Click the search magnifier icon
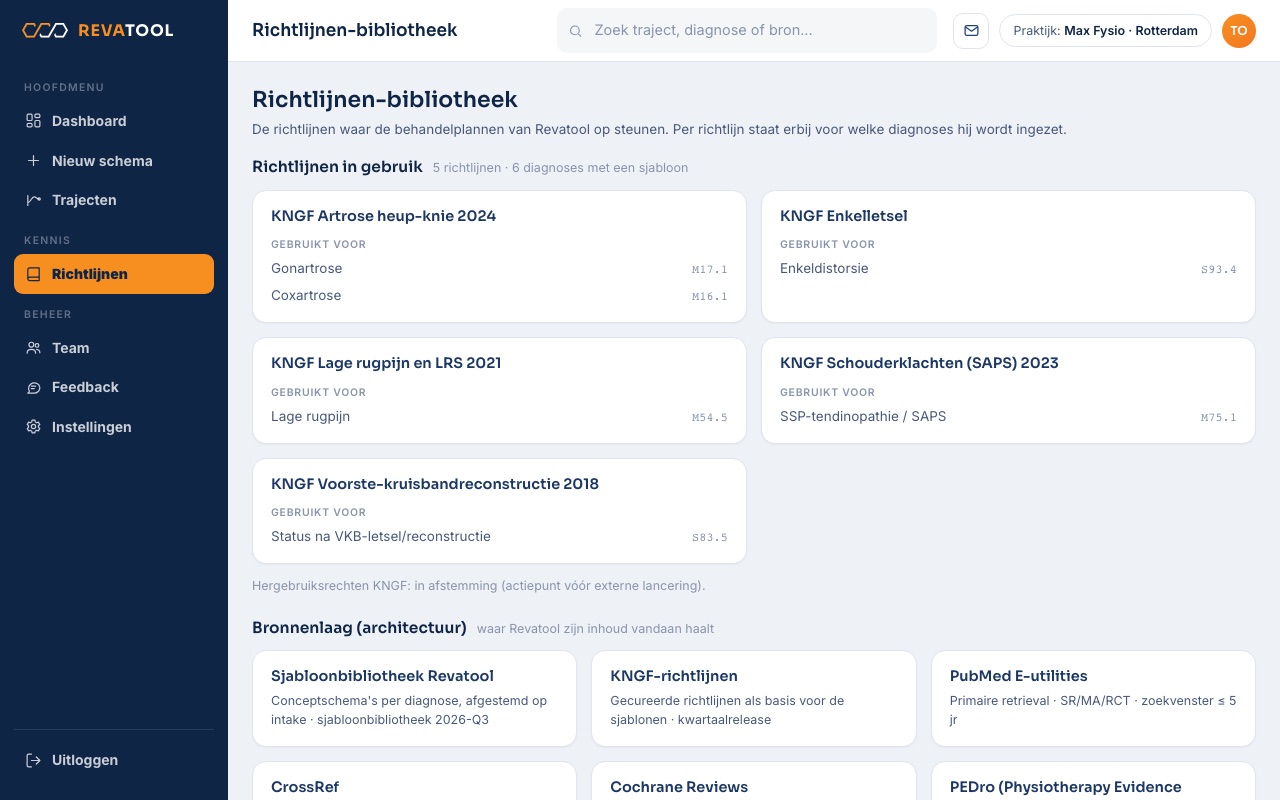1280x800 pixels. click(576, 31)
